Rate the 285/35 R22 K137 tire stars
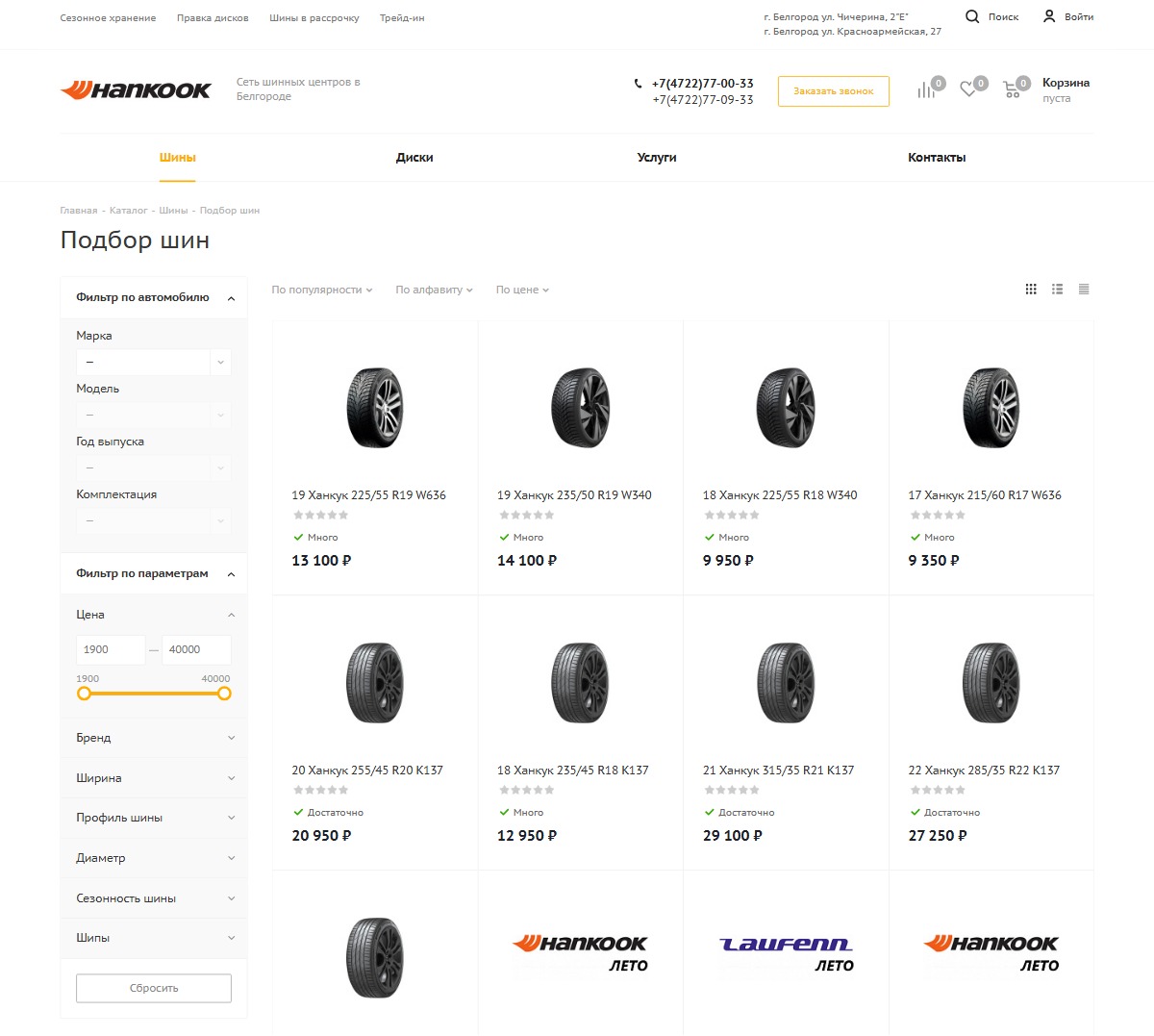 pos(937,791)
